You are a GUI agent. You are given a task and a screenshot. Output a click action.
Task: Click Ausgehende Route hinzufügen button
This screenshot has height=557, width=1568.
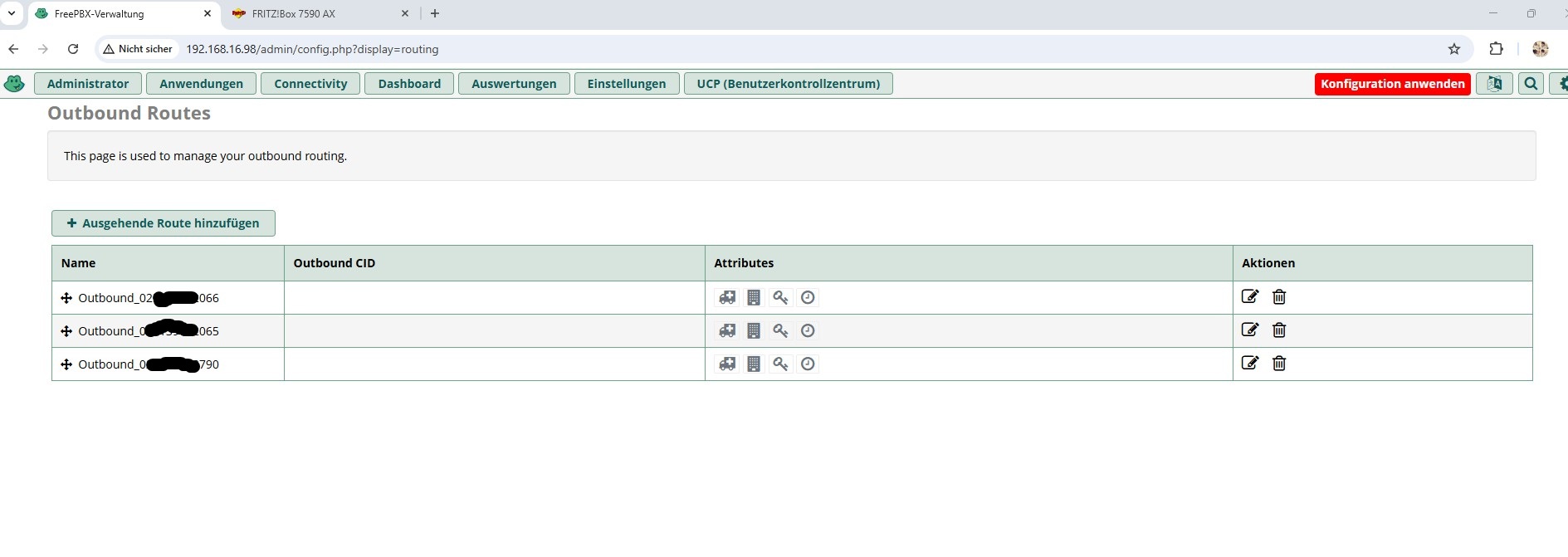click(x=164, y=223)
